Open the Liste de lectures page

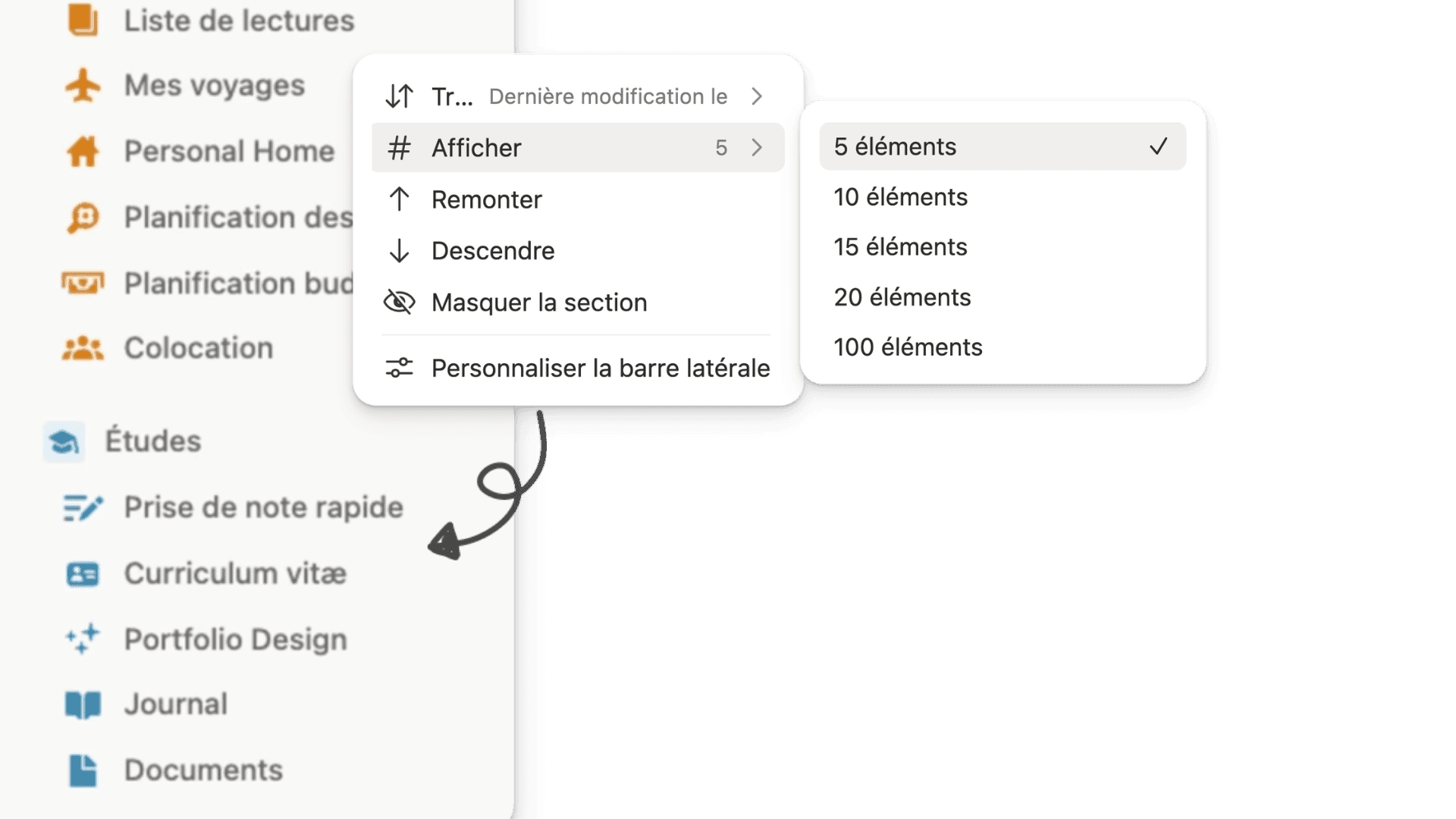pyautogui.click(x=239, y=20)
